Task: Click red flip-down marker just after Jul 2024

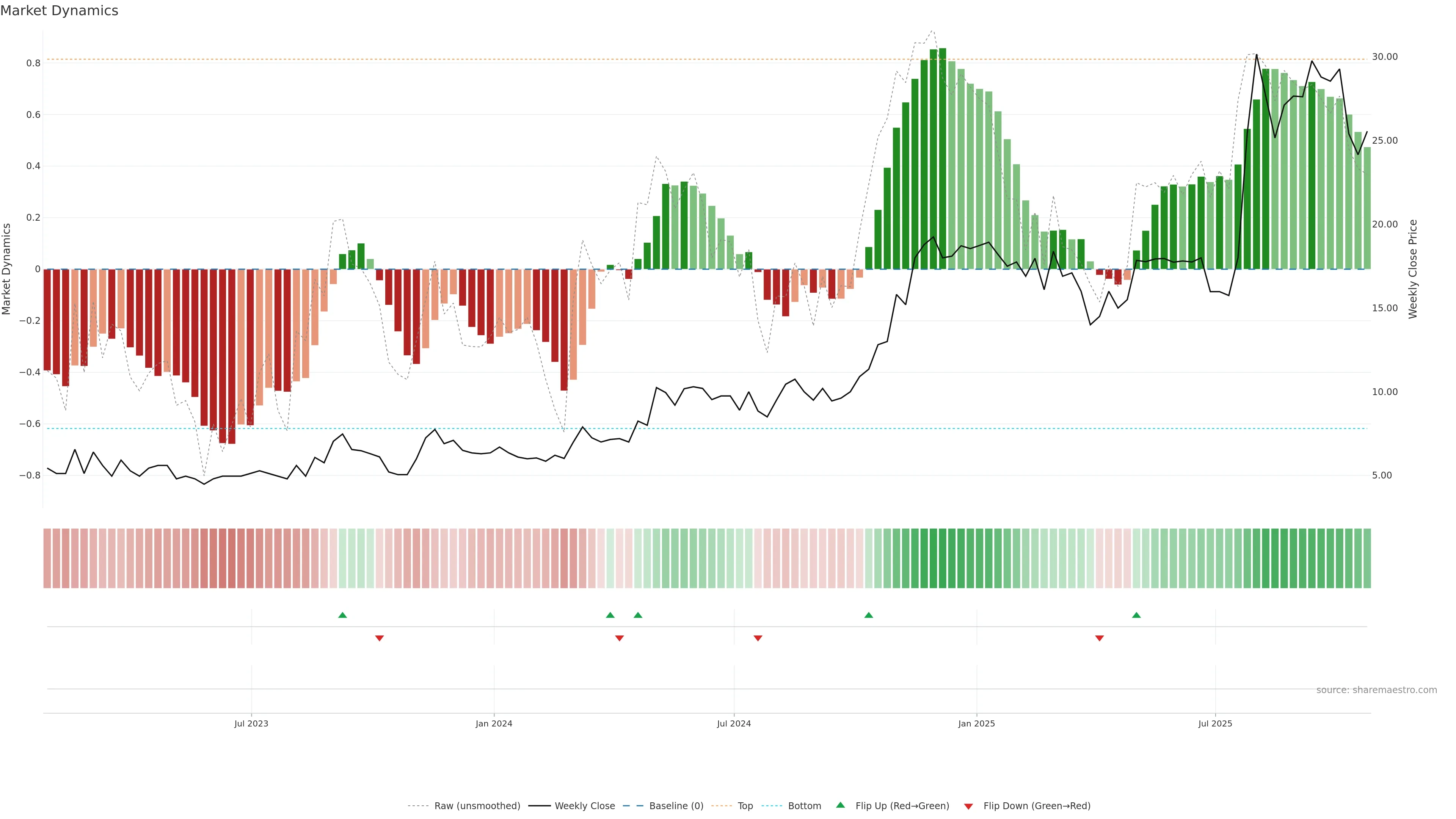Action: tap(758, 638)
